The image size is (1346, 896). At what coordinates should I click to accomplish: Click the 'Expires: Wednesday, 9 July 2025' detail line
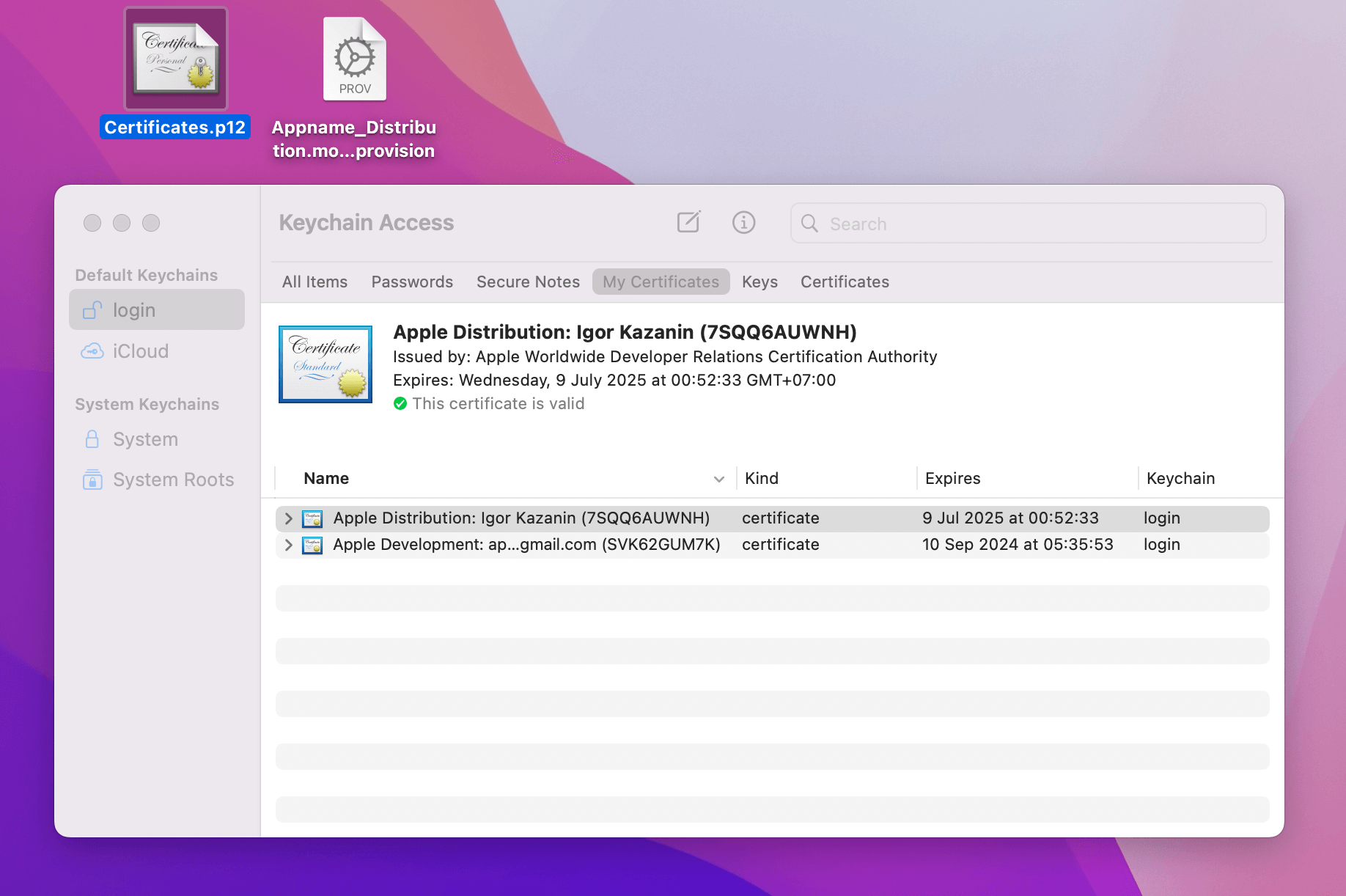(614, 380)
